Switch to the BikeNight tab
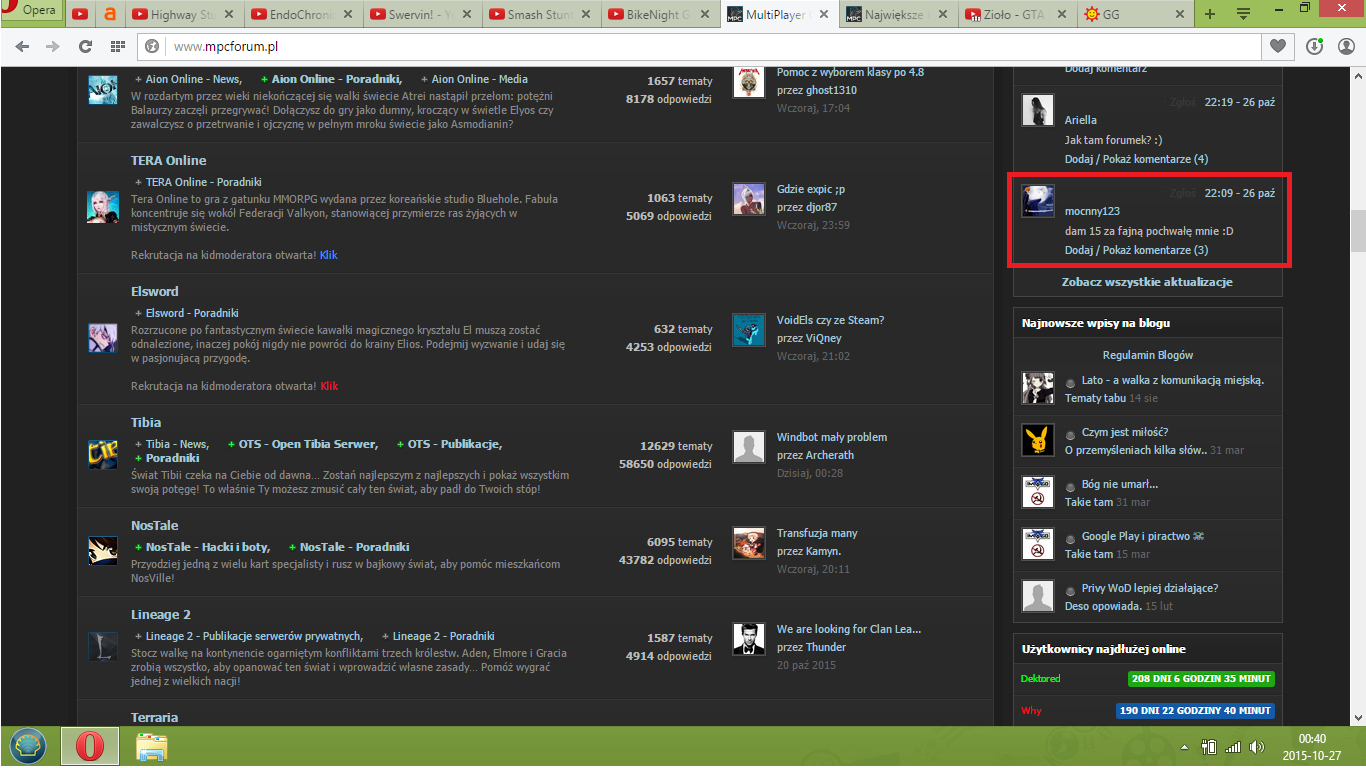Screen dimensions: 1366x768 click(659, 14)
